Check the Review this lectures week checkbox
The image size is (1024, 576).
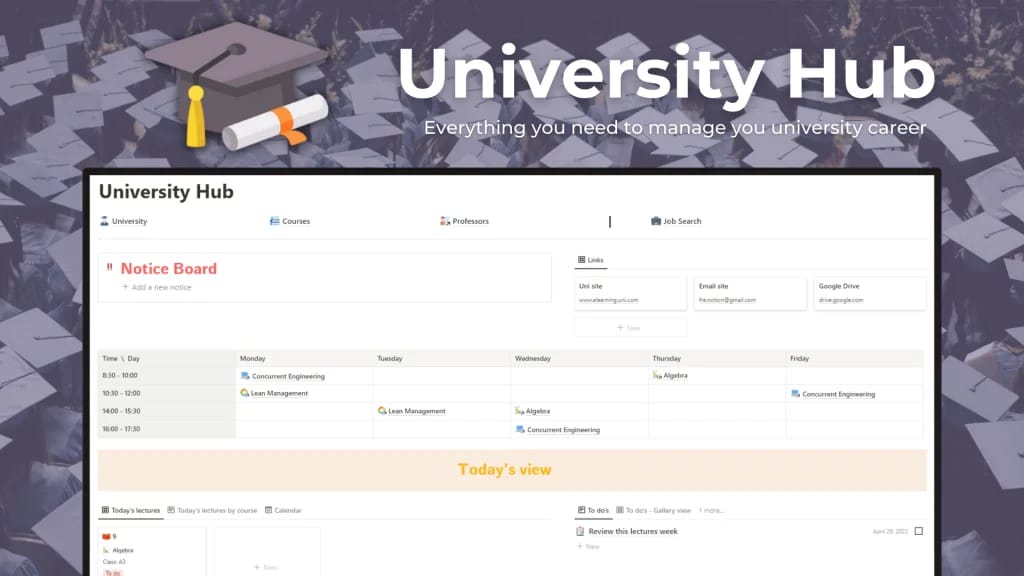(x=919, y=531)
